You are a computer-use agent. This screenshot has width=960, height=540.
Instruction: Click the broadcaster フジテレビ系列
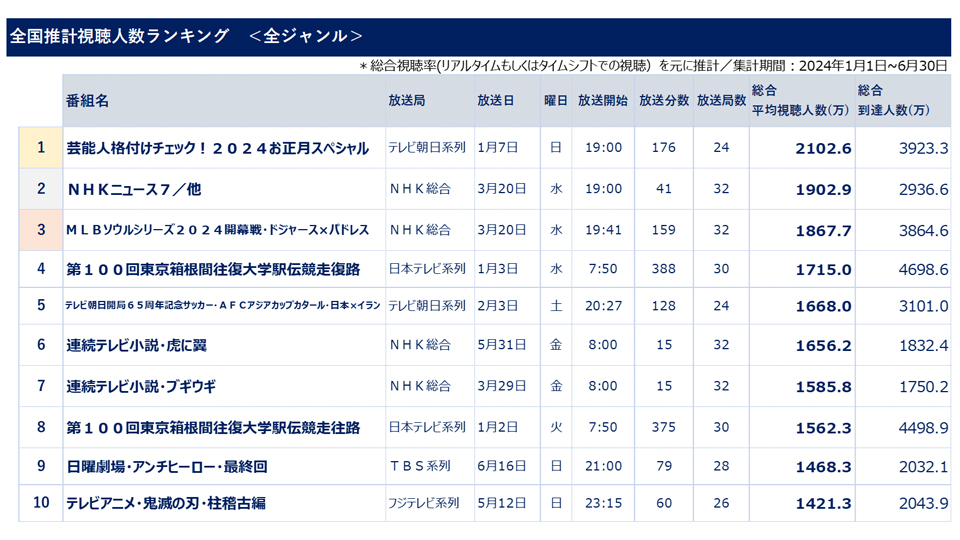pyautogui.click(x=424, y=503)
